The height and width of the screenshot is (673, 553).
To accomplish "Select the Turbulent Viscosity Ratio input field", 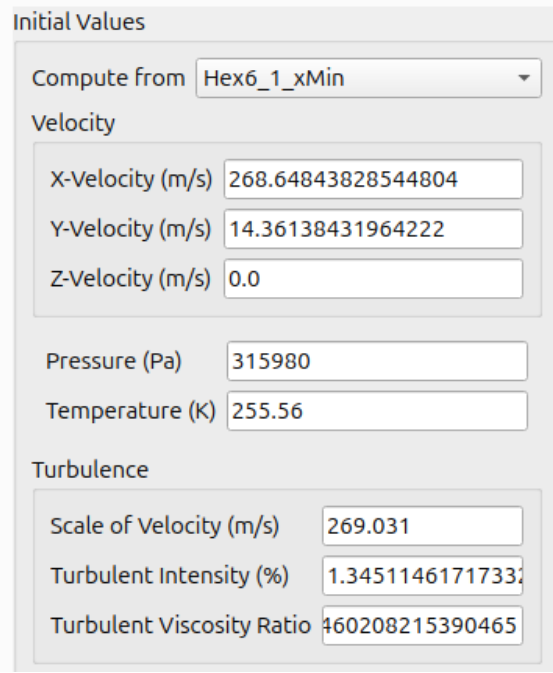I will (x=422, y=625).
